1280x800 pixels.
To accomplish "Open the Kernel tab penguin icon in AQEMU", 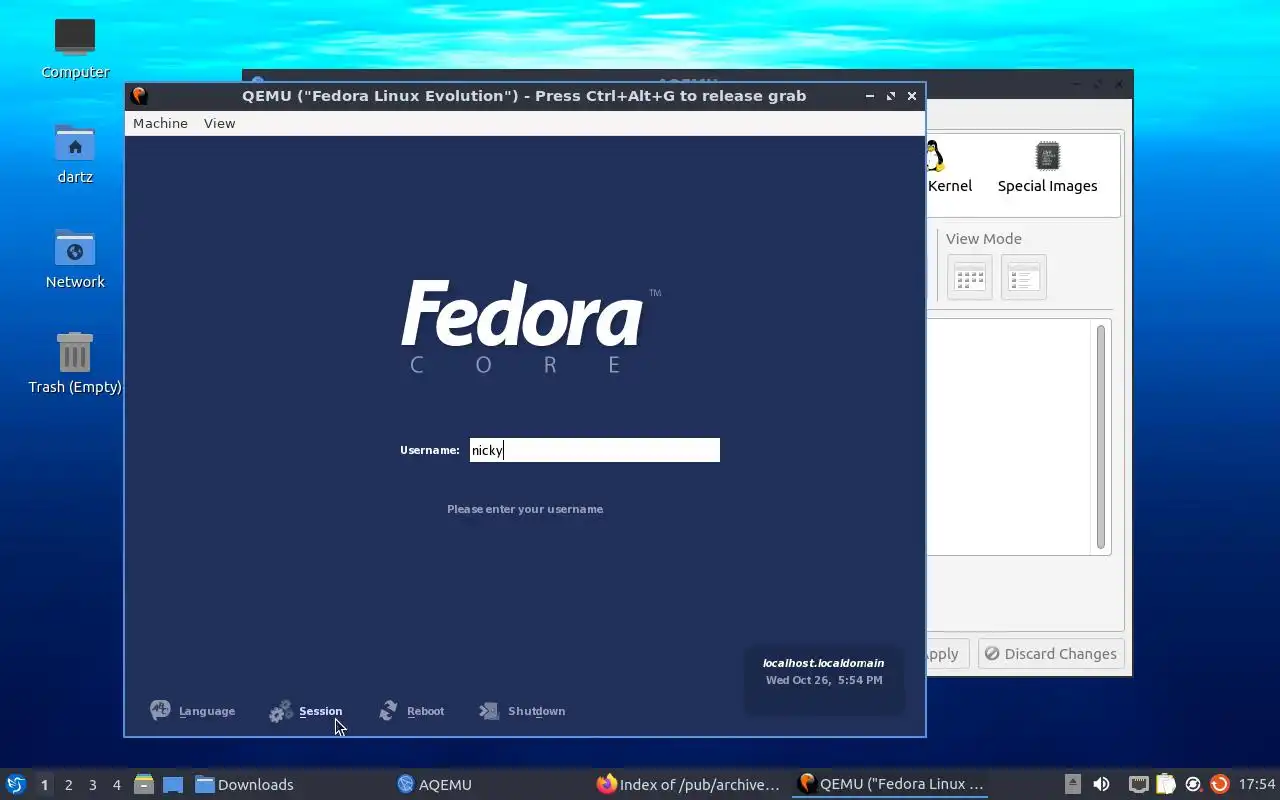I will (x=935, y=156).
